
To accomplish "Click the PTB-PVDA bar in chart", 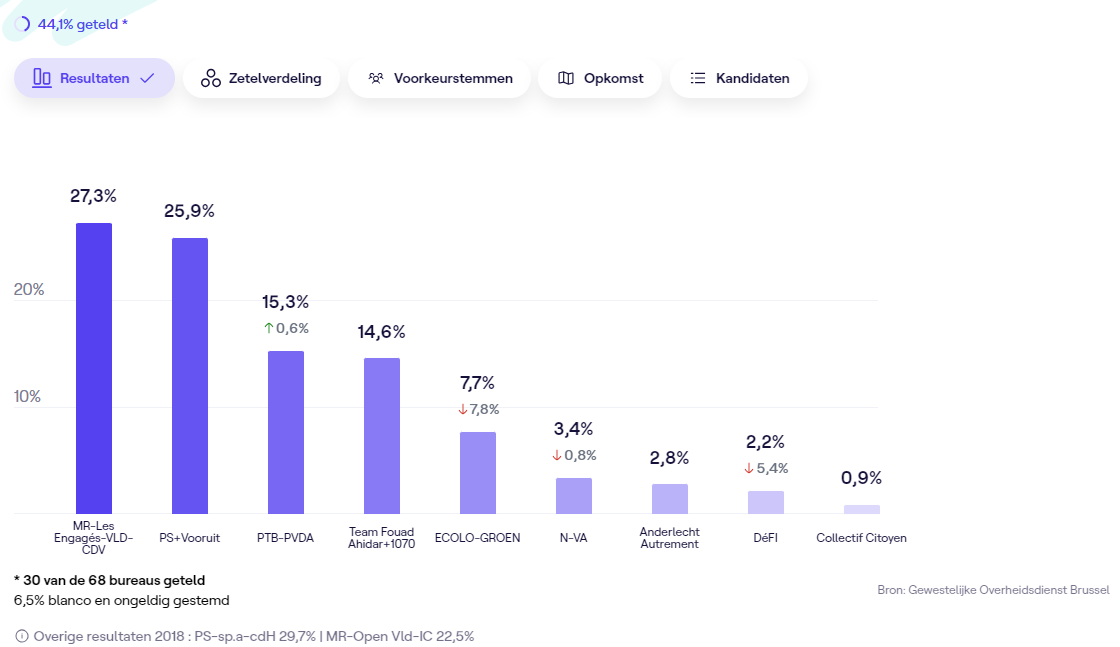I will [286, 432].
